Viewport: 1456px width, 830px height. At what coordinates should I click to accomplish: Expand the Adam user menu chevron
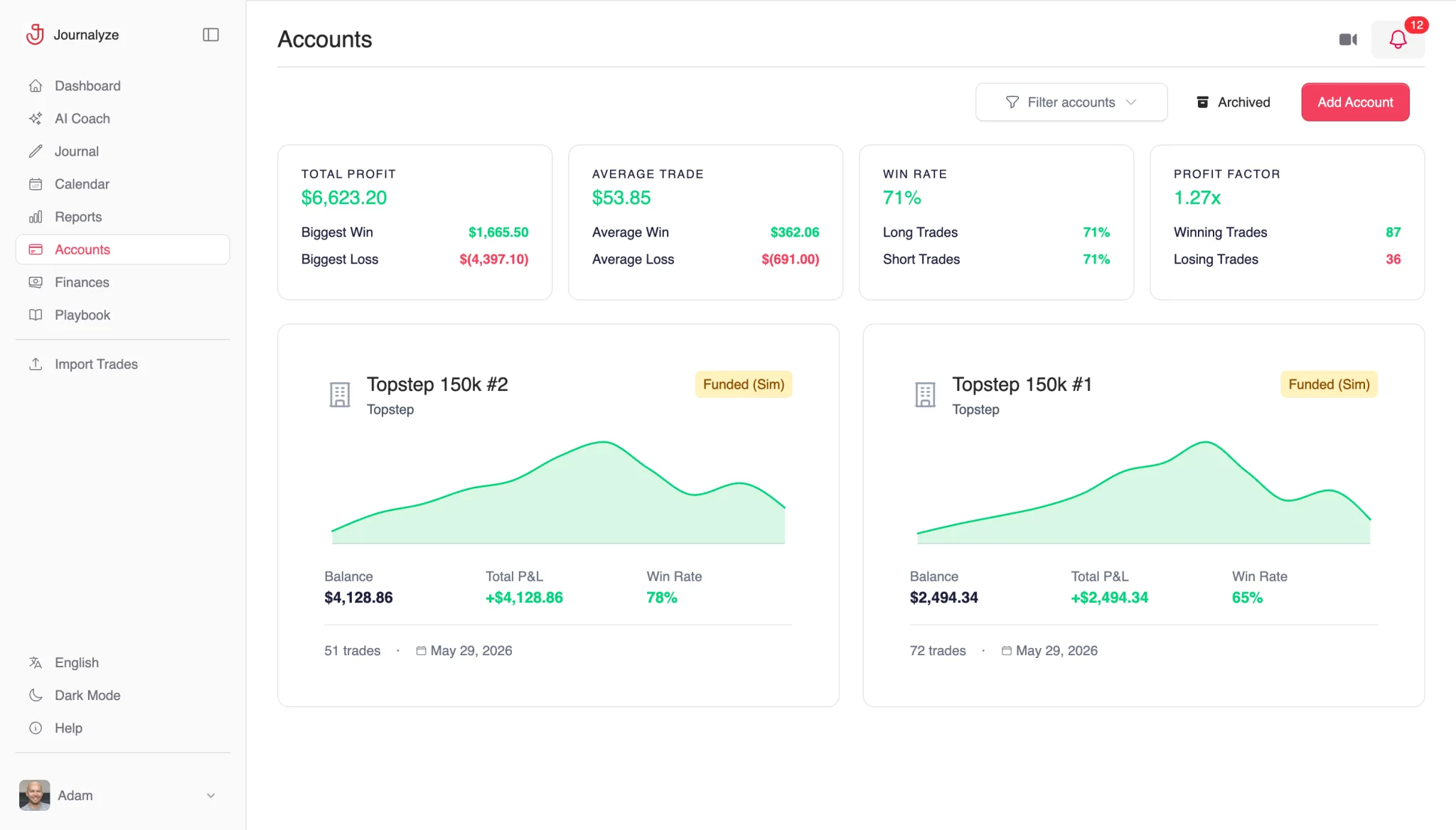[210, 796]
